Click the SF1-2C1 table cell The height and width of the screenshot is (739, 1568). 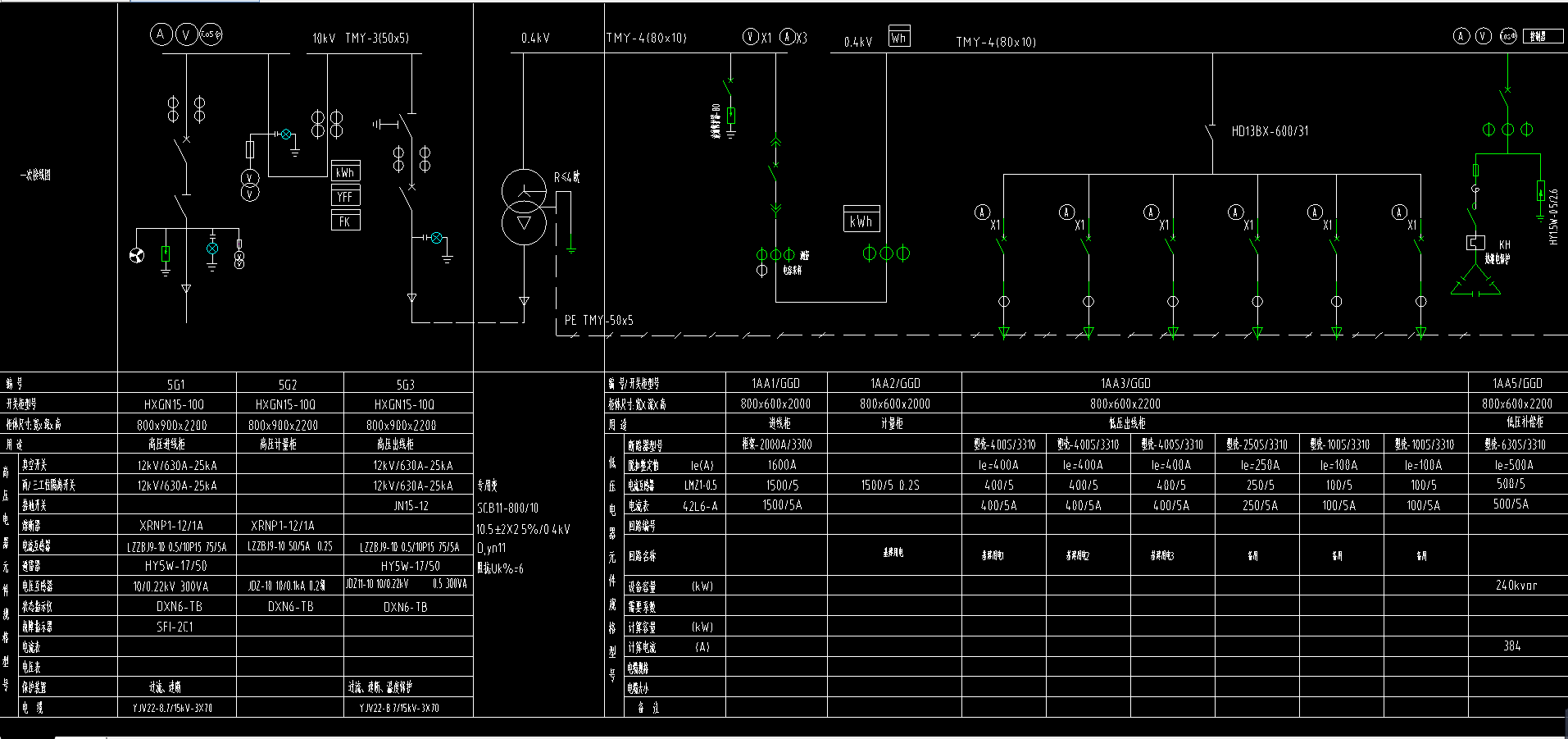coord(175,627)
